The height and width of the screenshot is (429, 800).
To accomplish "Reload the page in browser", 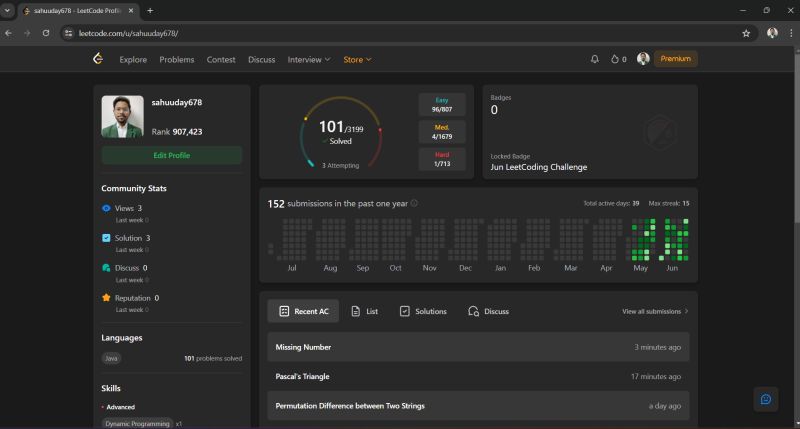I will [45, 33].
